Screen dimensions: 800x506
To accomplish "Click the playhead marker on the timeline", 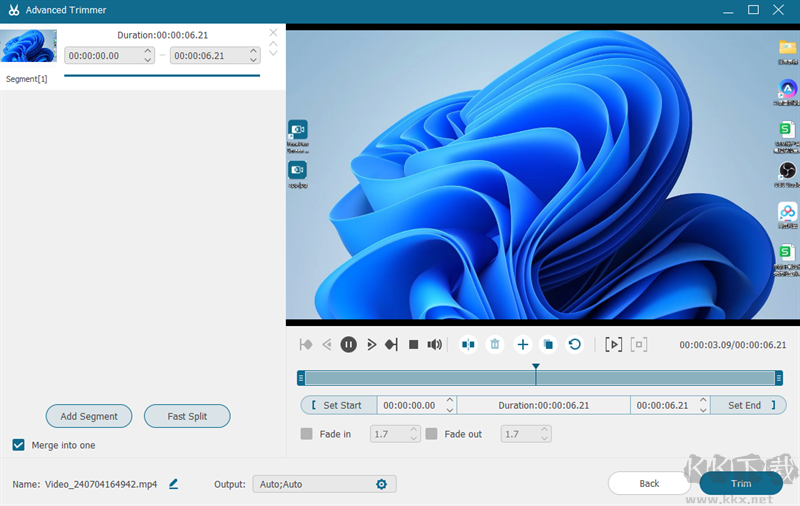I will coord(536,369).
